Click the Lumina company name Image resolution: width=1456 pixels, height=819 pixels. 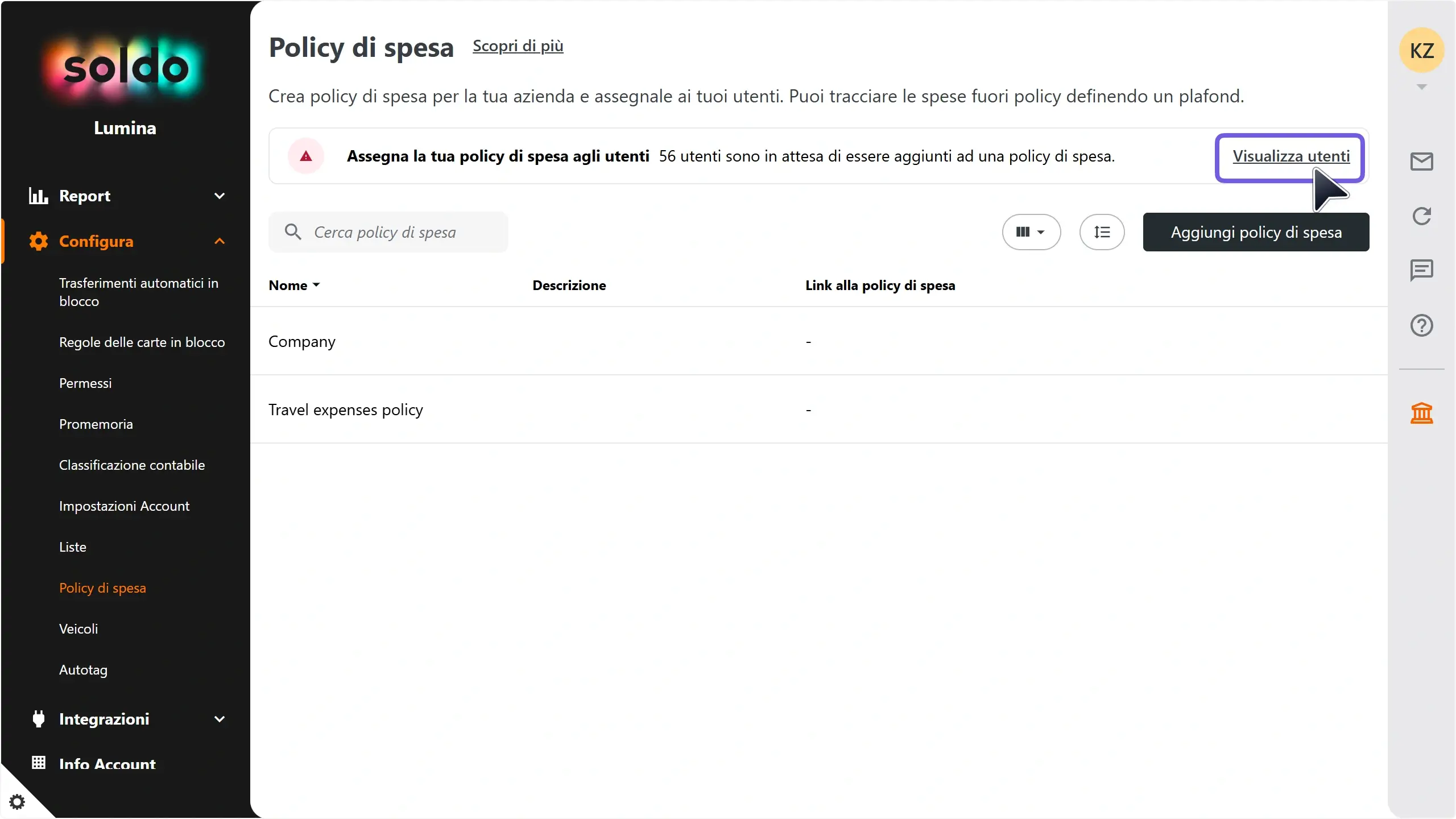(125, 127)
